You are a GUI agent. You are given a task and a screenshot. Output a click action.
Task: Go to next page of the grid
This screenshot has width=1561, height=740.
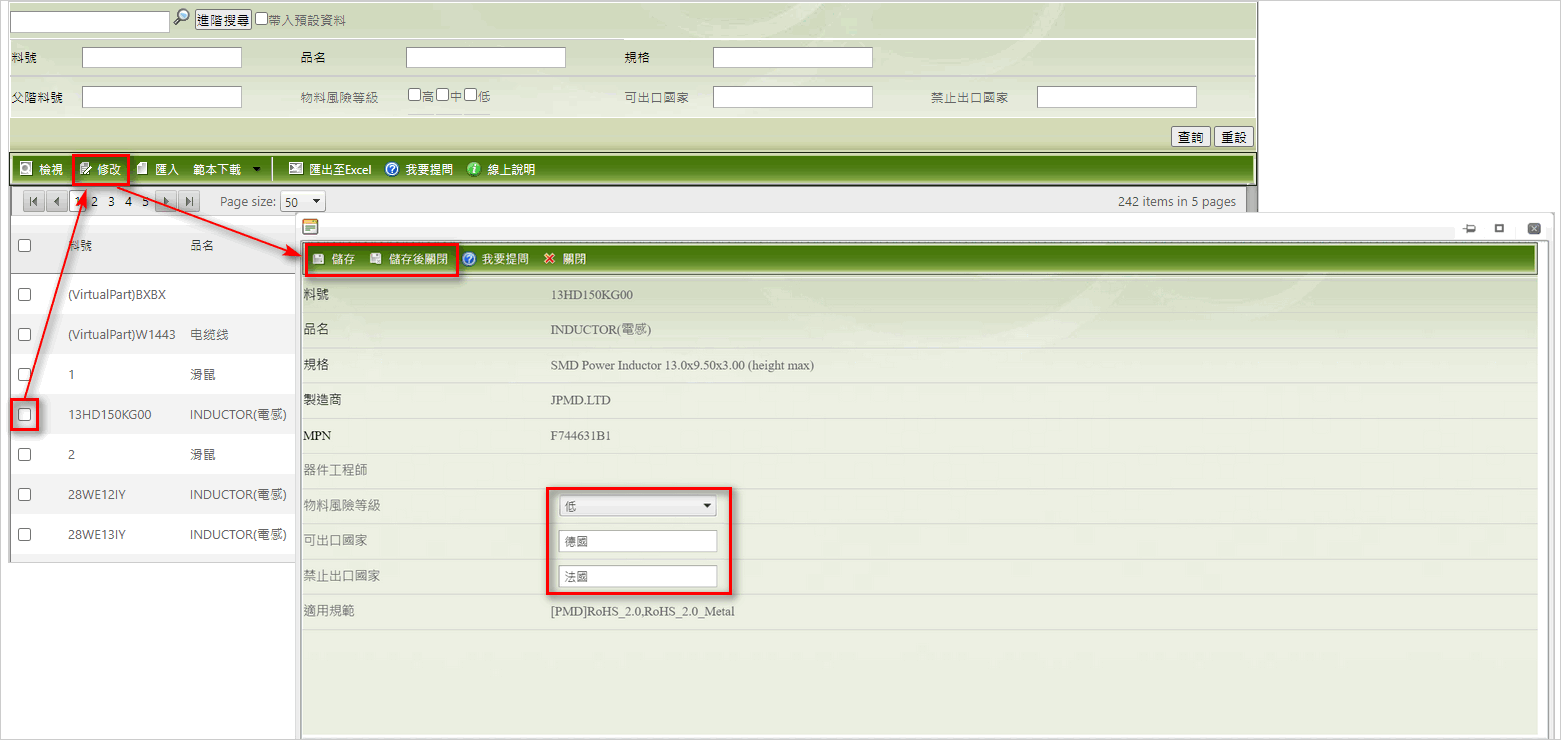[167, 201]
